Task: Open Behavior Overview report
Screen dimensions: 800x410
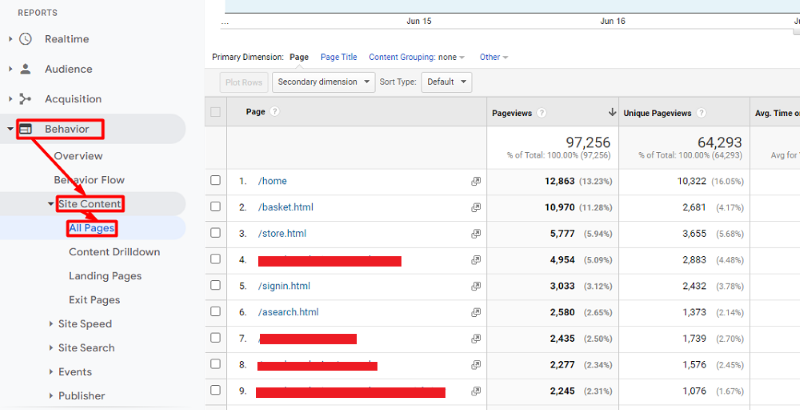Action: (x=78, y=156)
